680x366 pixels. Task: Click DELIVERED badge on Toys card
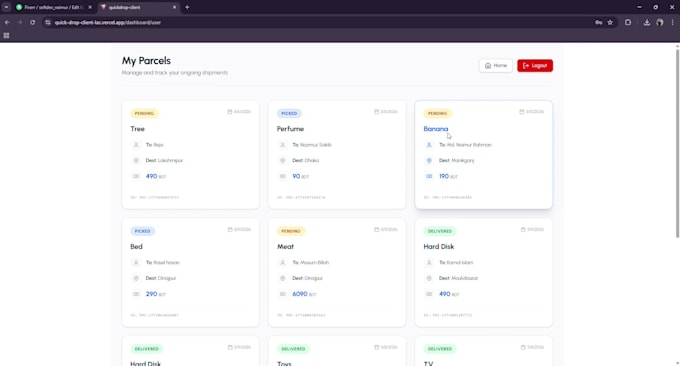(x=293, y=349)
